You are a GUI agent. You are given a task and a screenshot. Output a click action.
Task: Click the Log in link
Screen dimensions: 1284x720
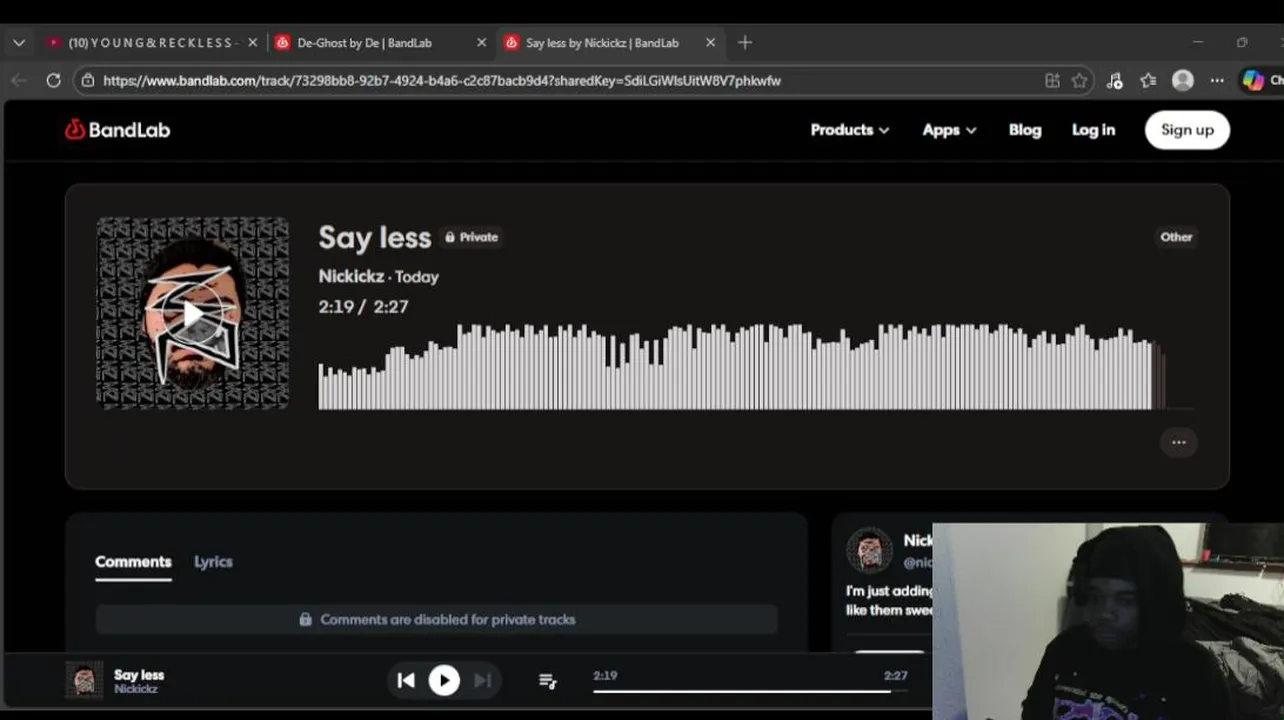click(x=1093, y=130)
